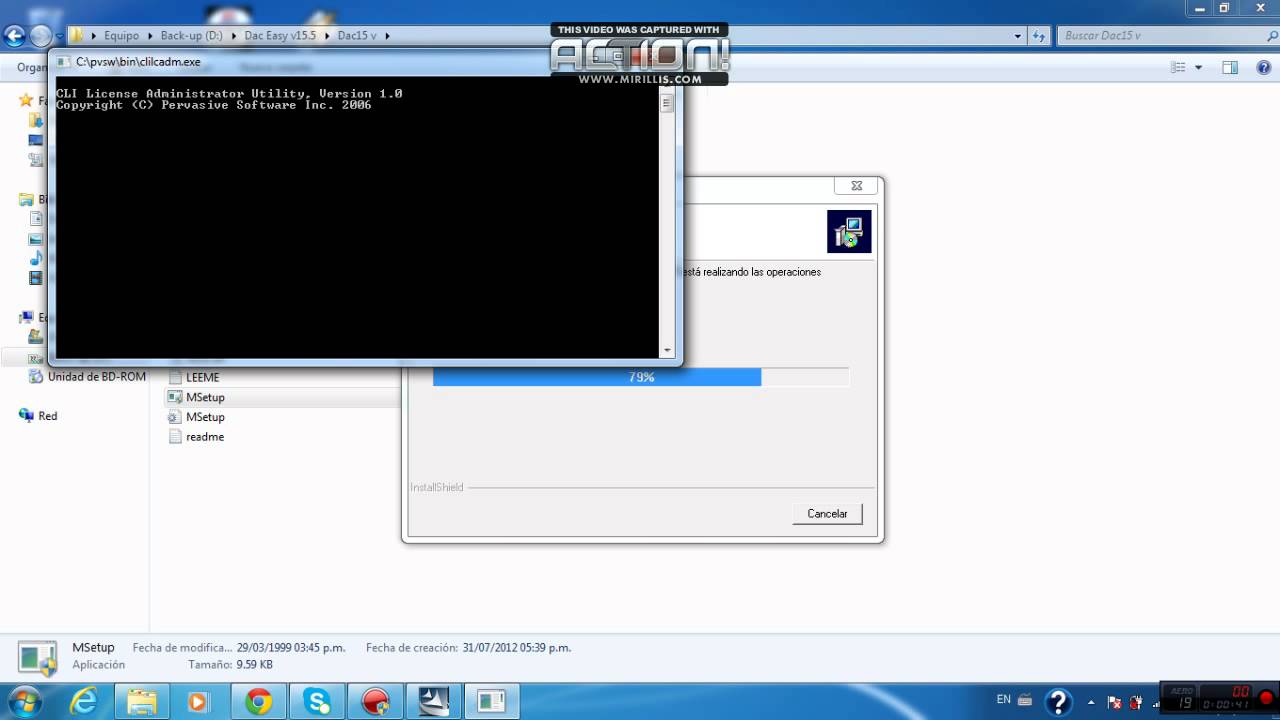Click the on-screen keyboard tray icon
The image size is (1280, 720).
tap(1024, 700)
